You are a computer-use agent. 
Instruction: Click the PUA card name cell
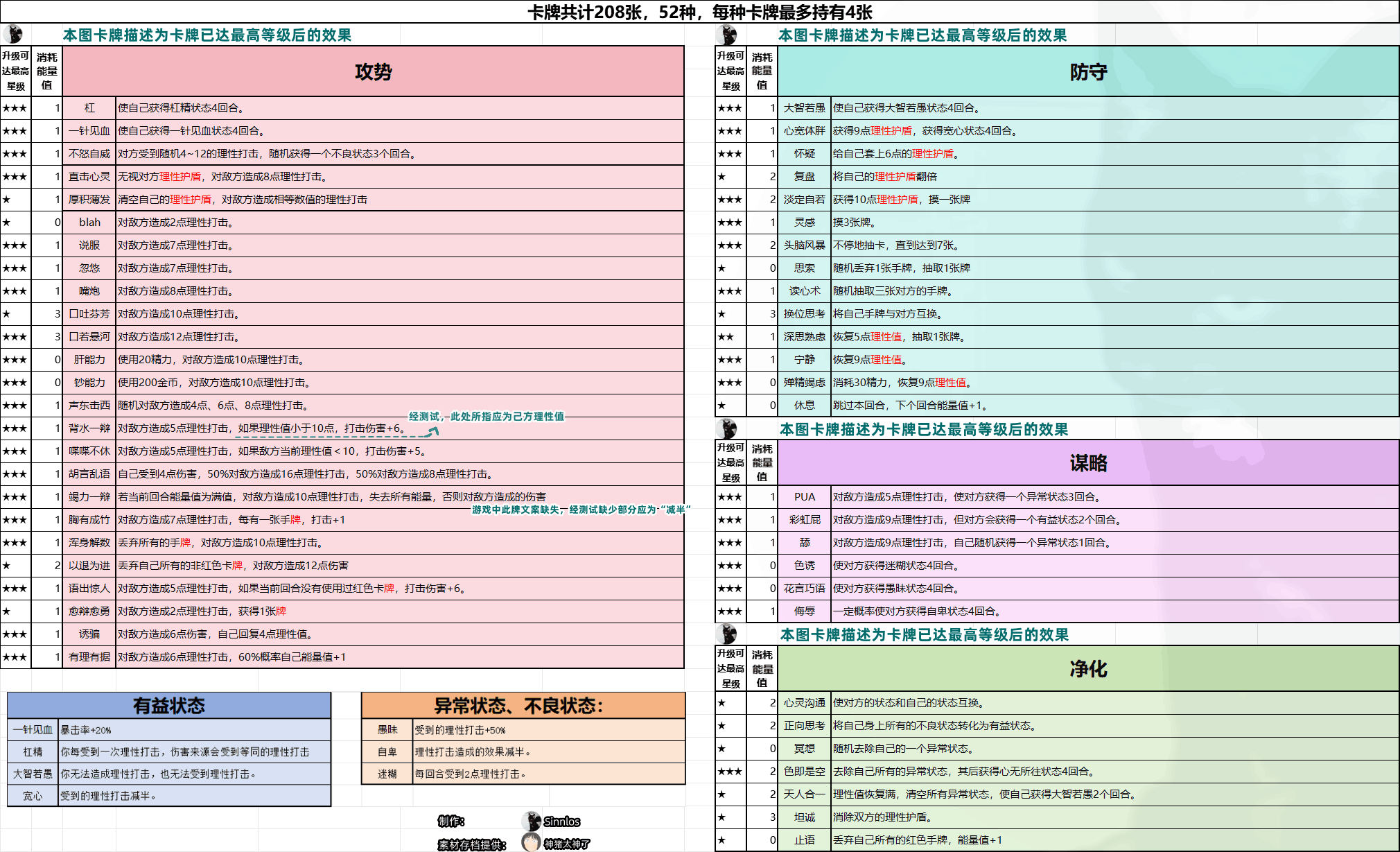coord(805,497)
